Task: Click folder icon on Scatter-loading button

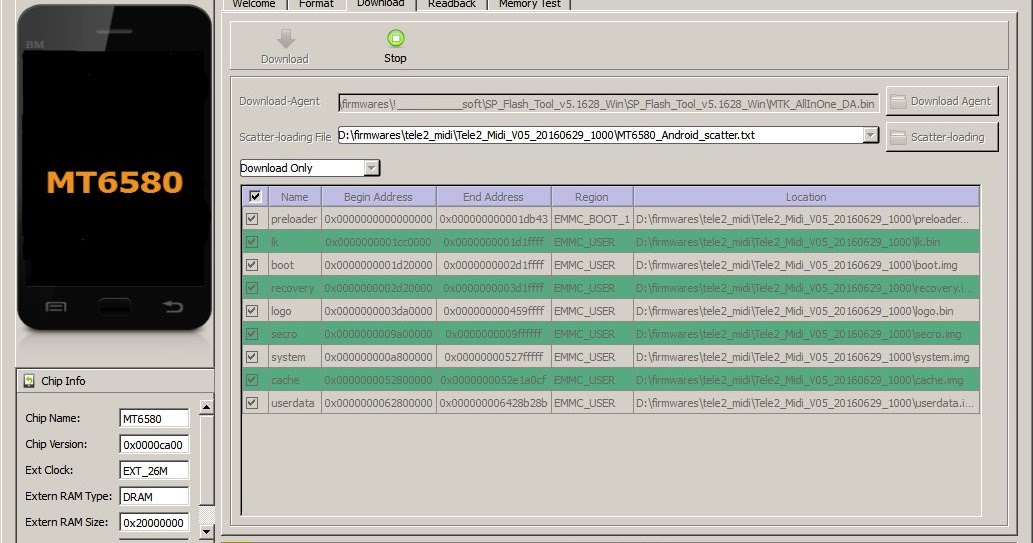Action: tap(898, 137)
